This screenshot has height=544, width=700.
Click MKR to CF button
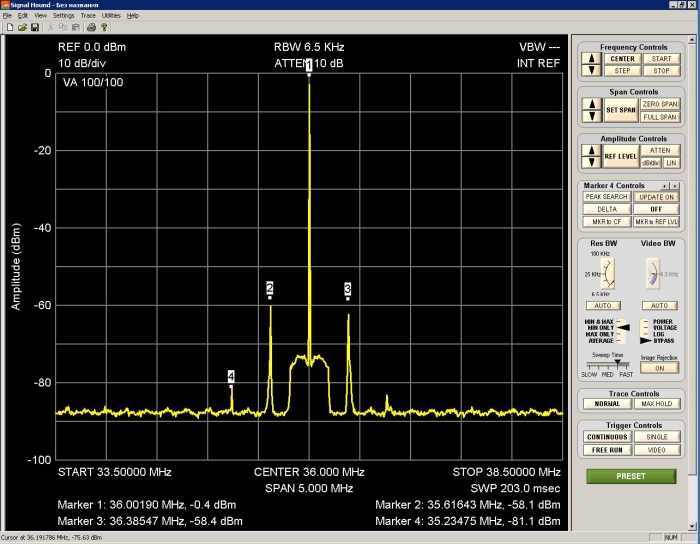606,222
